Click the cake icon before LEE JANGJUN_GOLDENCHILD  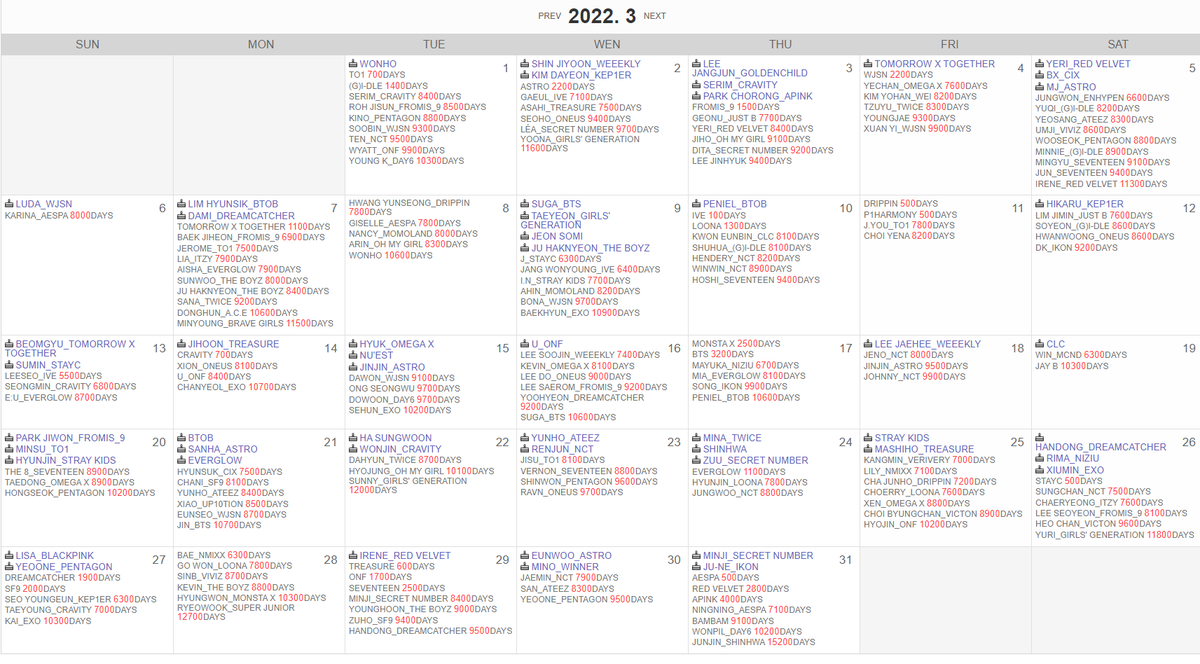(x=697, y=64)
